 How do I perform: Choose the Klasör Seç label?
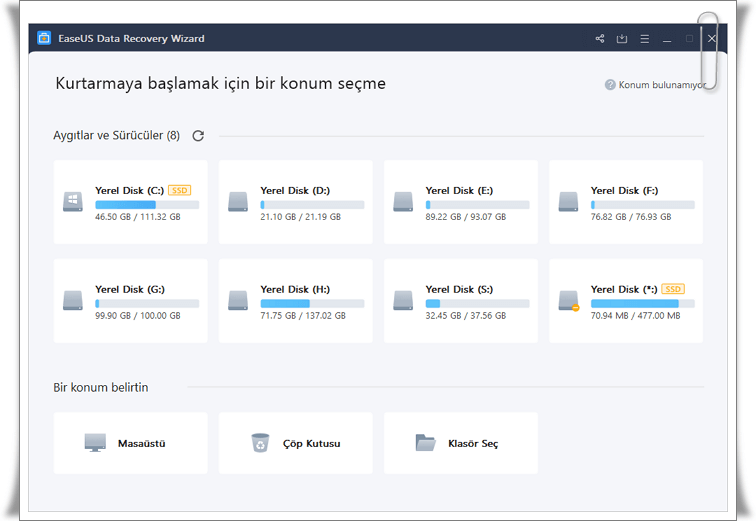[x=473, y=443]
